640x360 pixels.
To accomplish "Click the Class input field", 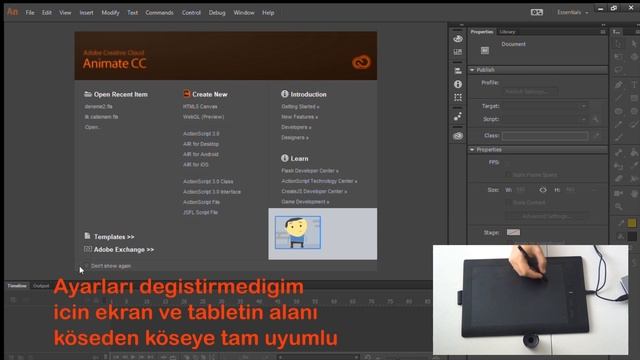I will coord(545,136).
